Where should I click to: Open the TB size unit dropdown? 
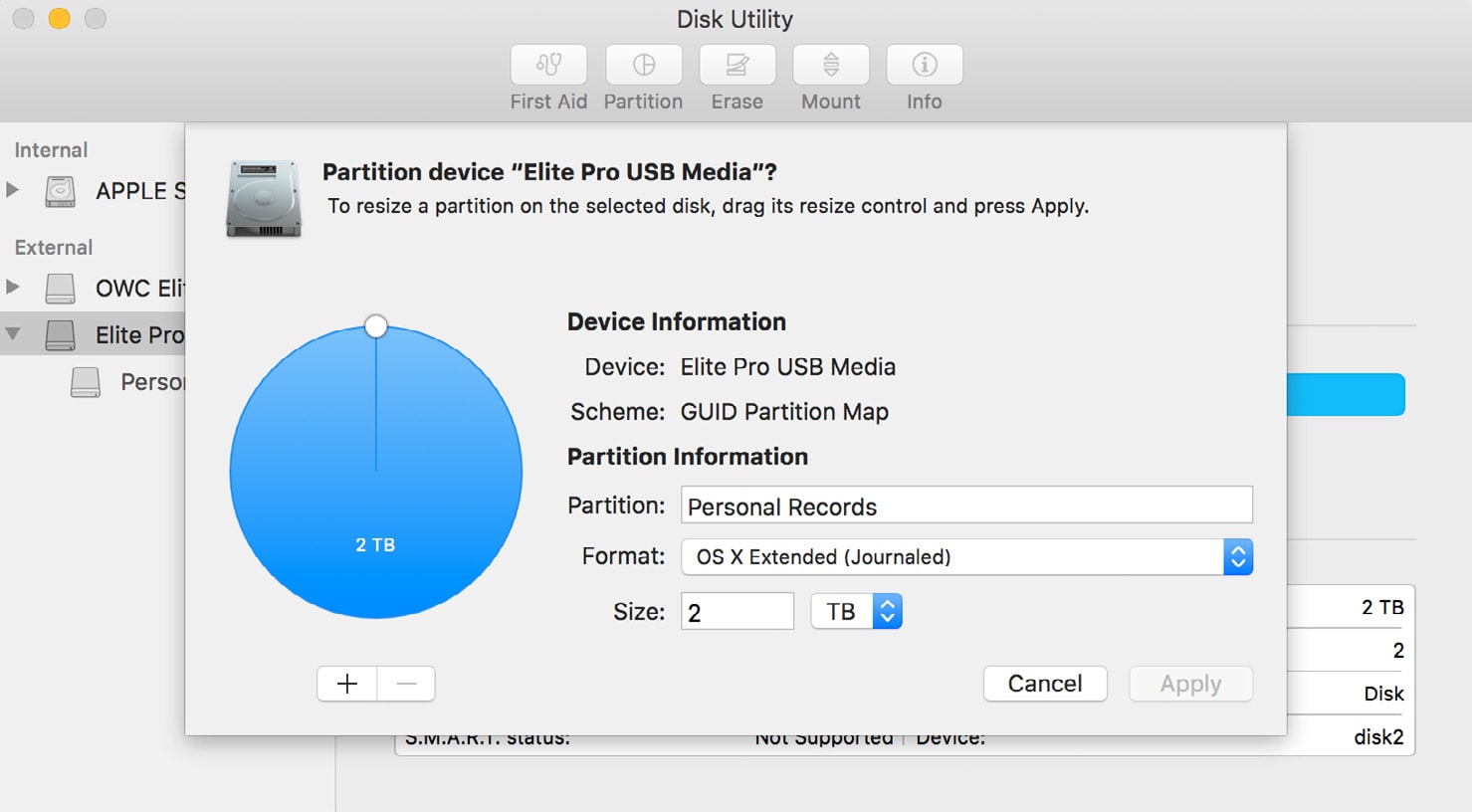tap(886, 611)
